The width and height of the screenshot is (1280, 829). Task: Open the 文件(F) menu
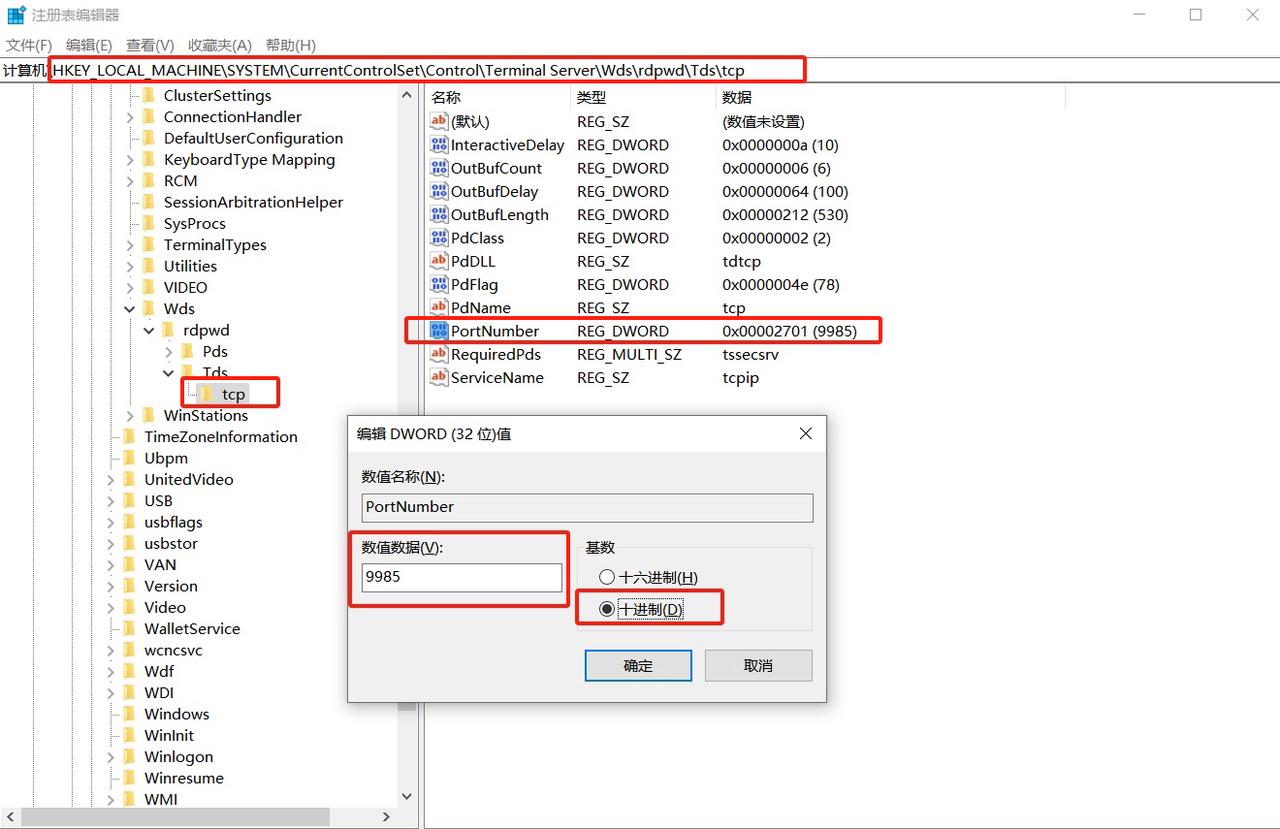[x=29, y=45]
